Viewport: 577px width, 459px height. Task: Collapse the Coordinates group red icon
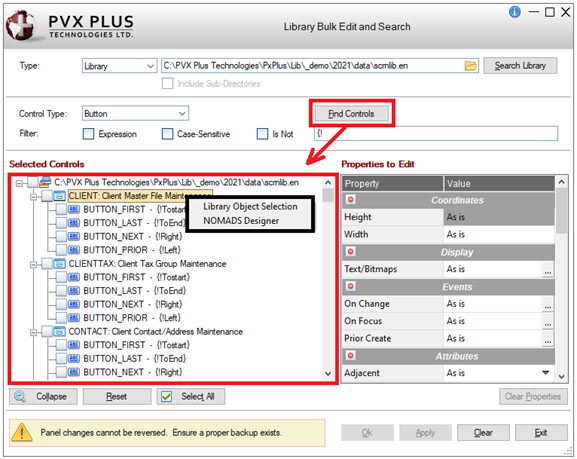[351, 200]
